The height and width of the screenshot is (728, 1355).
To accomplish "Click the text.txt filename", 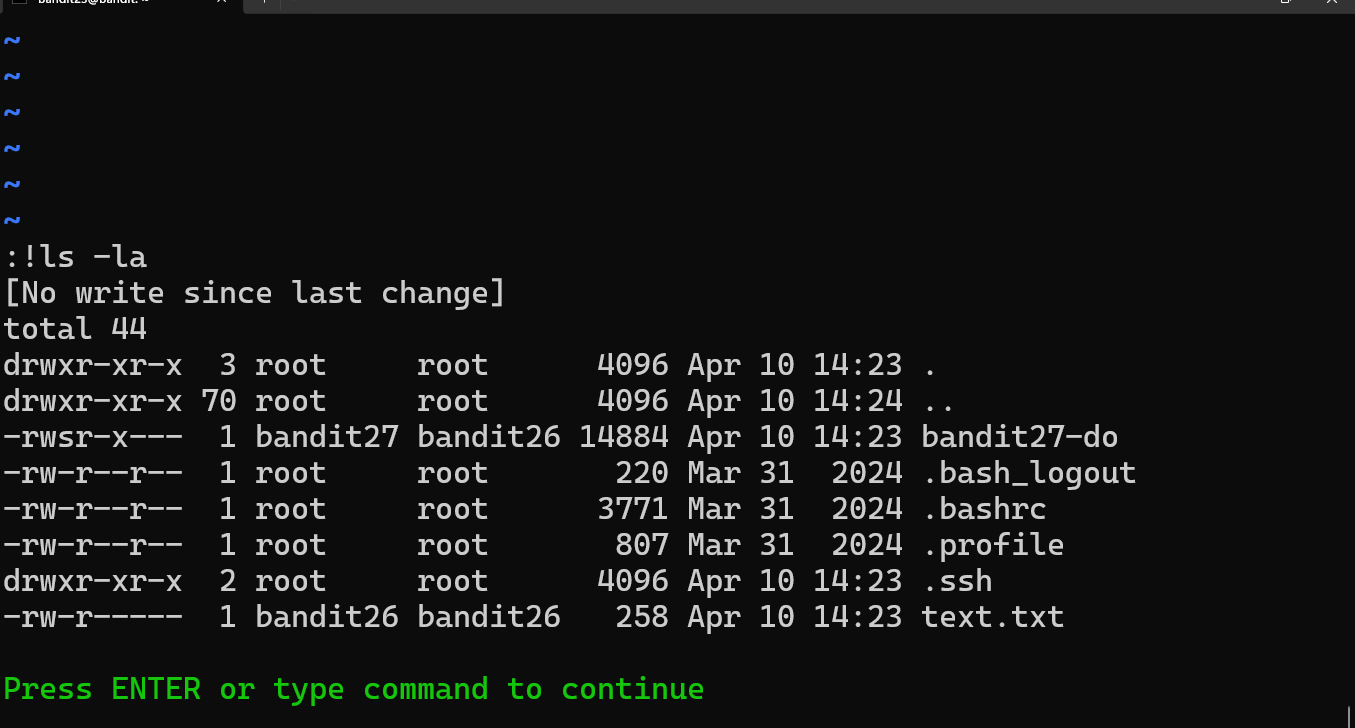I will [992, 617].
